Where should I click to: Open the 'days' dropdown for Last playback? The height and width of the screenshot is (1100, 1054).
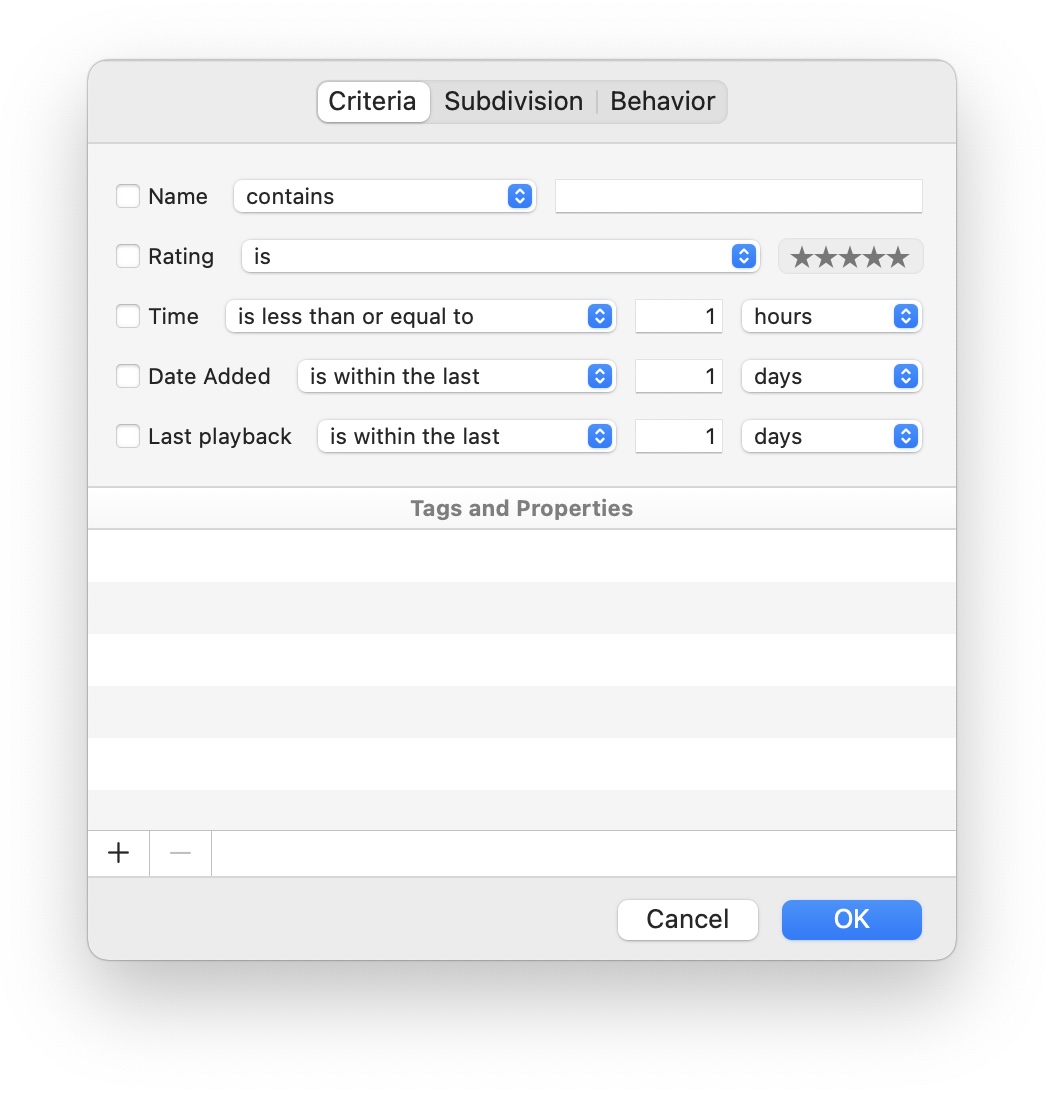904,436
